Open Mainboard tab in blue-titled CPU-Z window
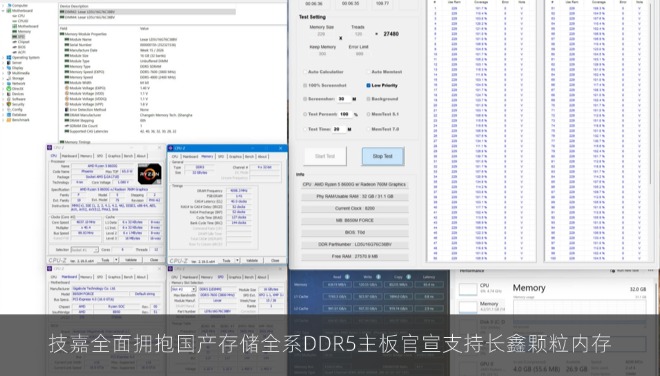This screenshot has height=376, width=660. pyautogui.click(x=191, y=156)
